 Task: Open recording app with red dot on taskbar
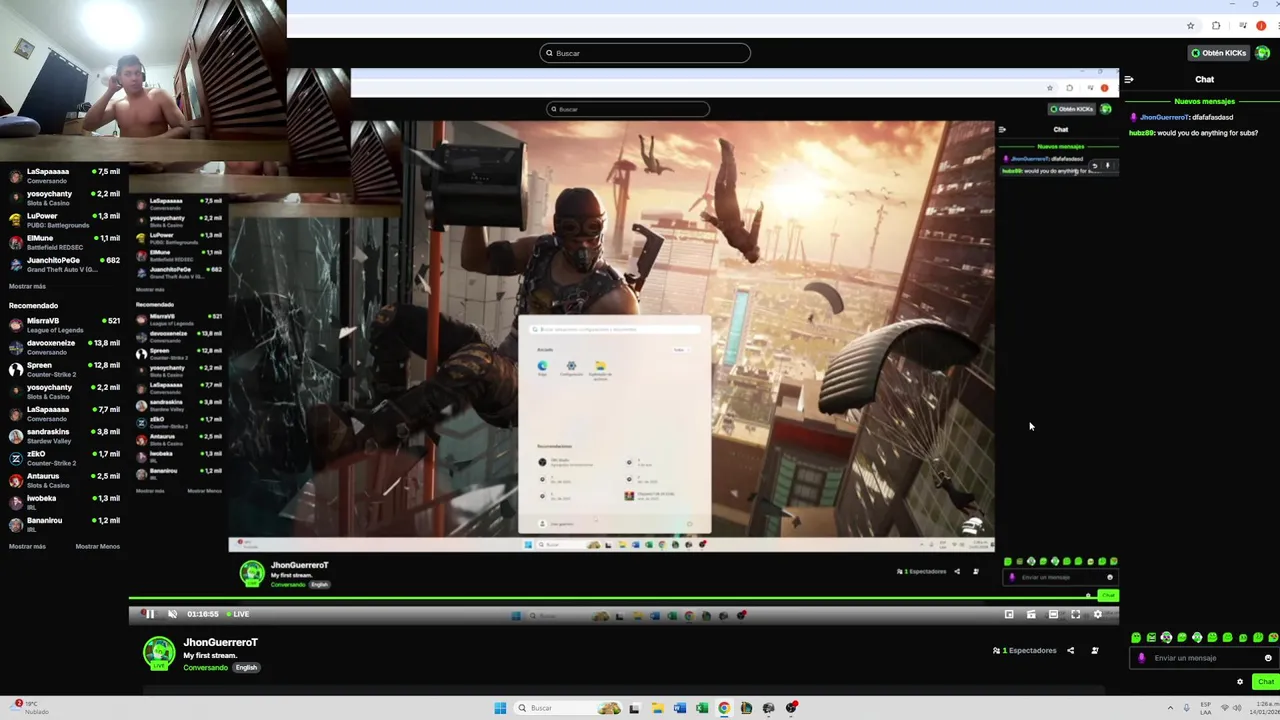pyautogui.click(x=791, y=708)
